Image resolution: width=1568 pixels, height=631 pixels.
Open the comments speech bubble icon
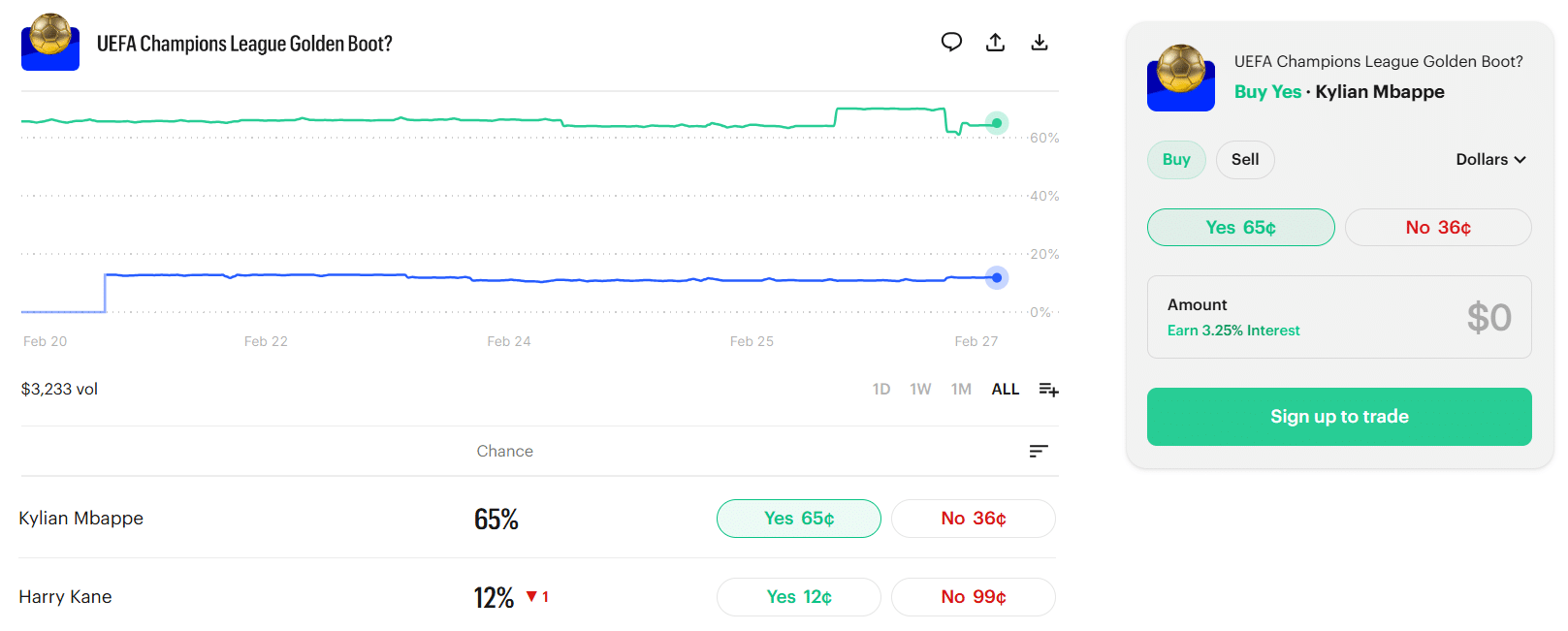click(951, 42)
